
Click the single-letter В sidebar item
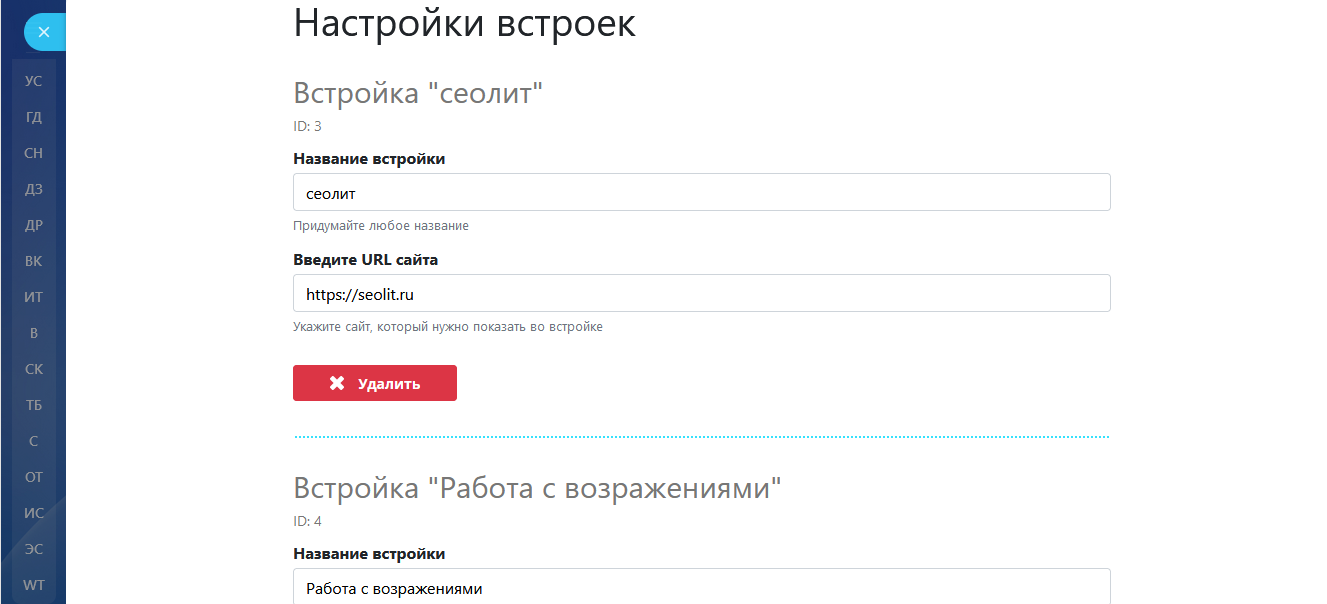click(x=34, y=333)
